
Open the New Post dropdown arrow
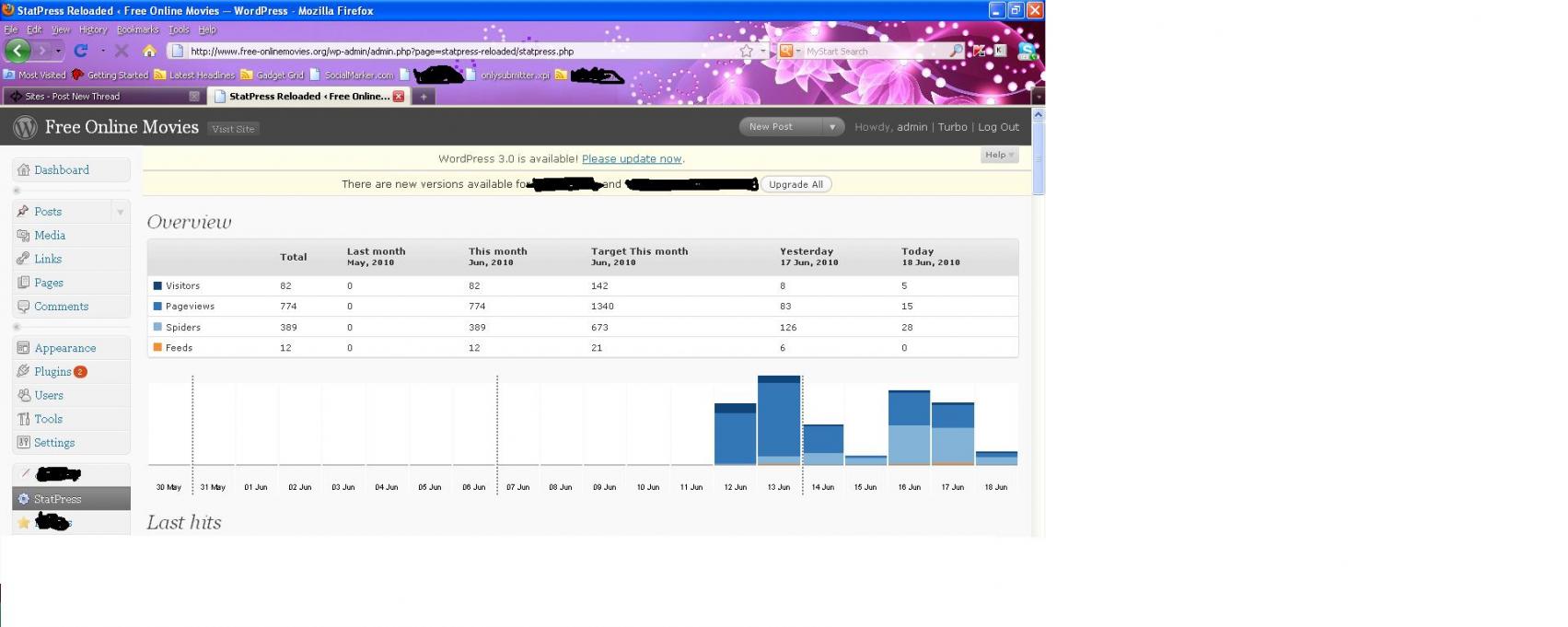click(831, 127)
